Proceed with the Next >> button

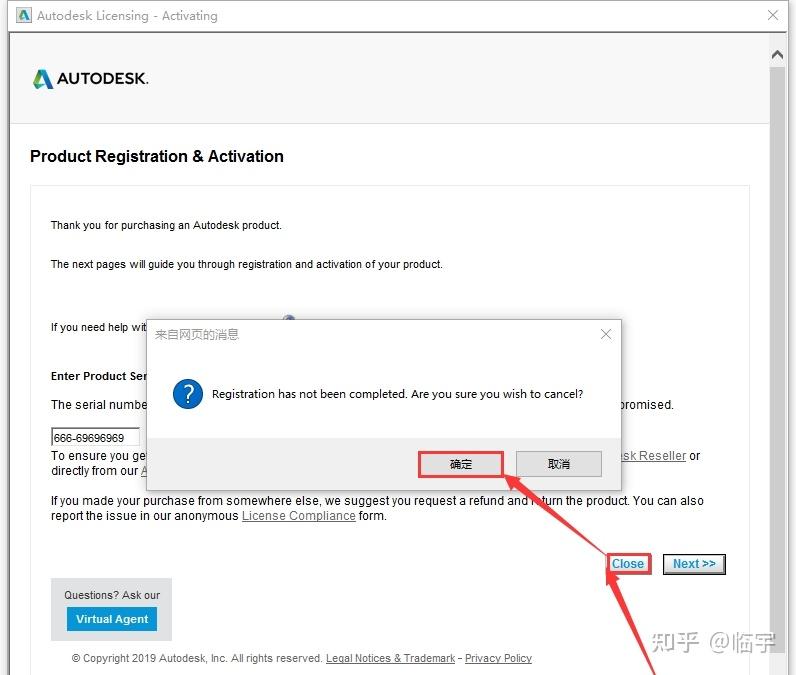[x=694, y=564]
